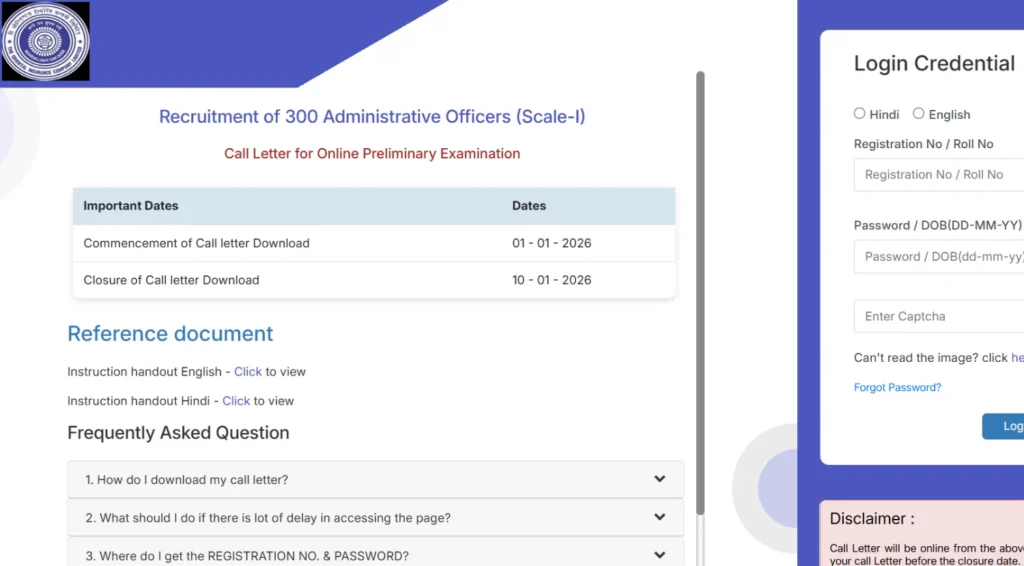
Task: Click the 'Important Dates' column header
Action: (x=131, y=206)
